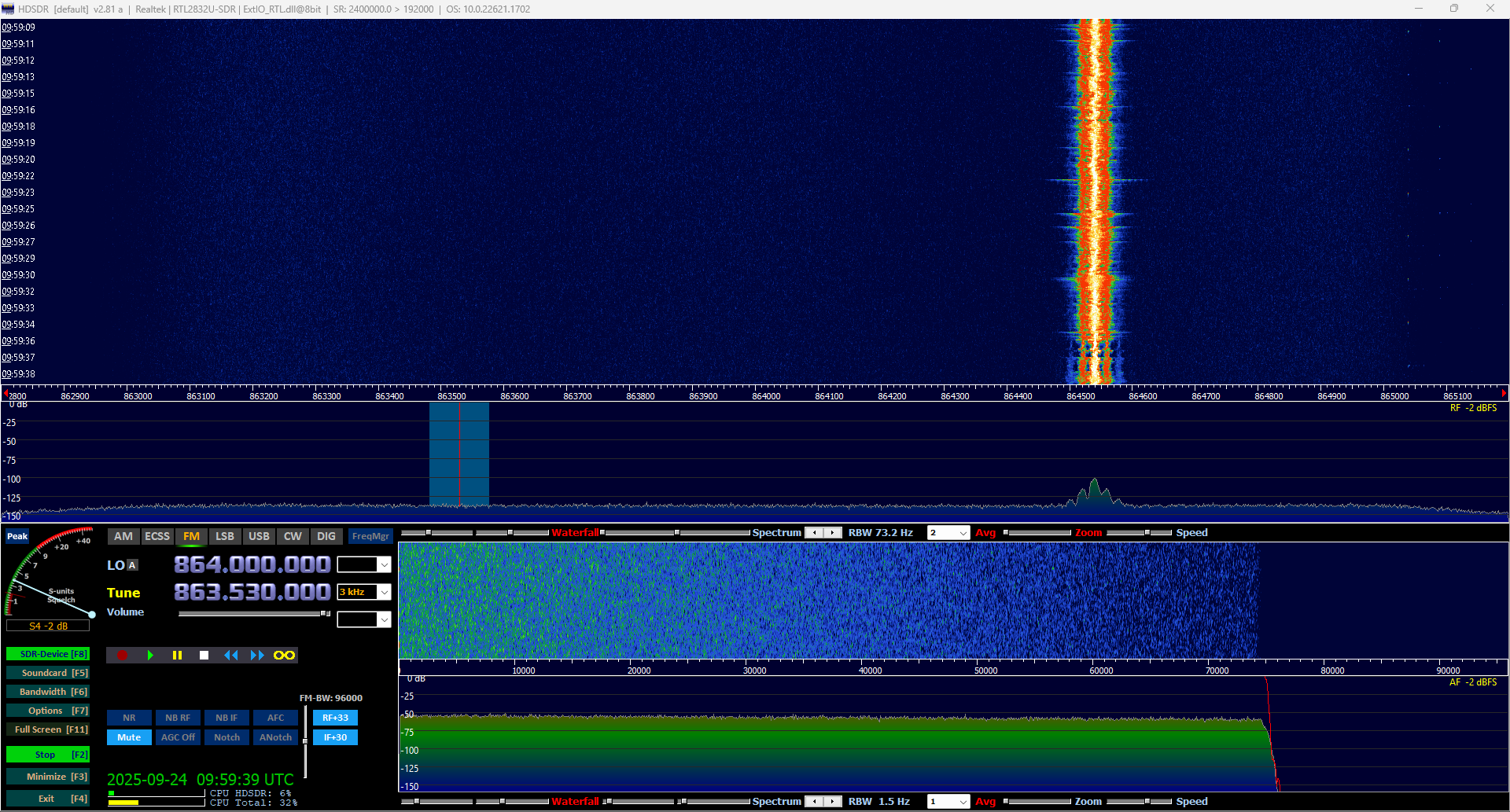1510x812 pixels.
Task: Select FM demodulation mode
Action: pyautogui.click(x=191, y=536)
